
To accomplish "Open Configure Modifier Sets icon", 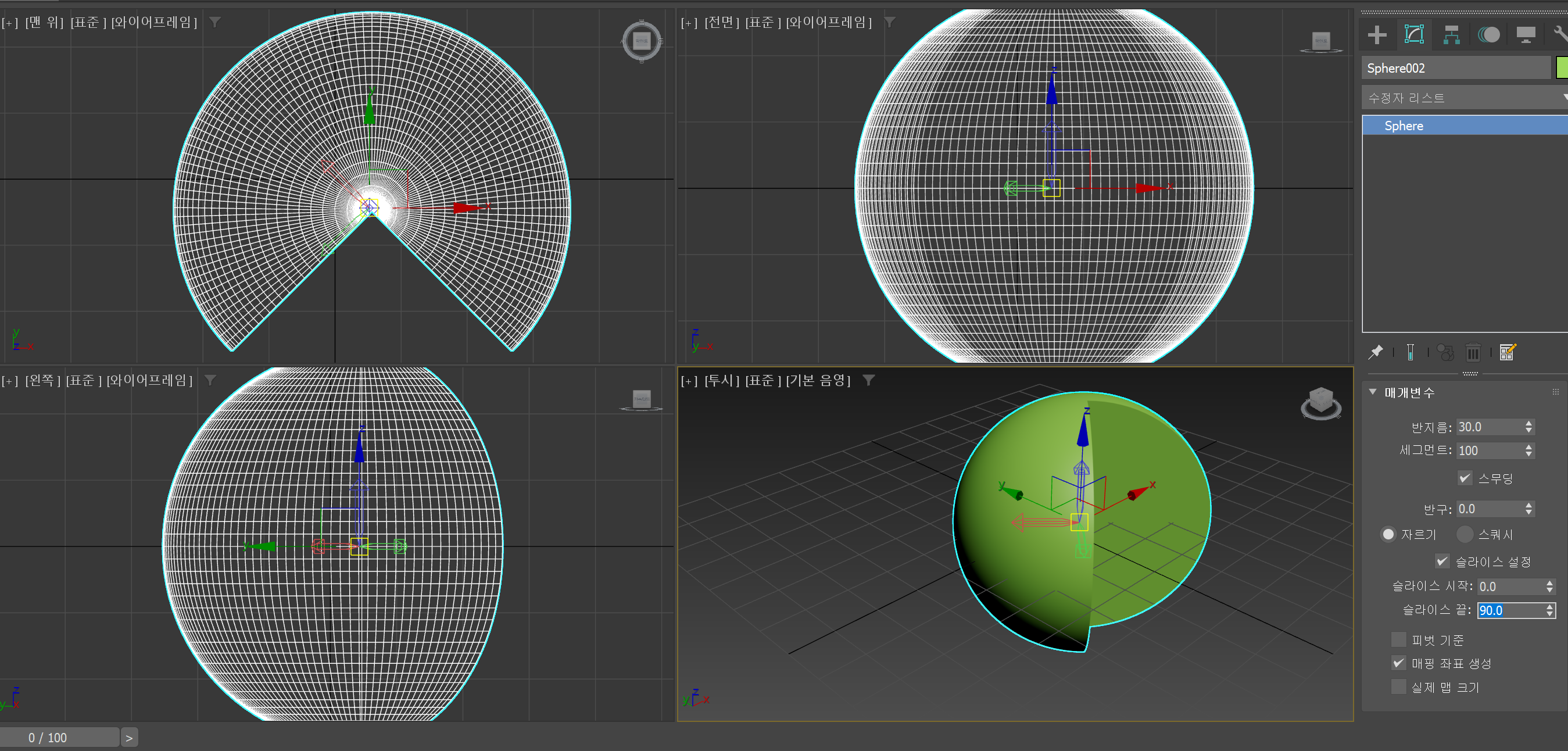I will (1508, 352).
